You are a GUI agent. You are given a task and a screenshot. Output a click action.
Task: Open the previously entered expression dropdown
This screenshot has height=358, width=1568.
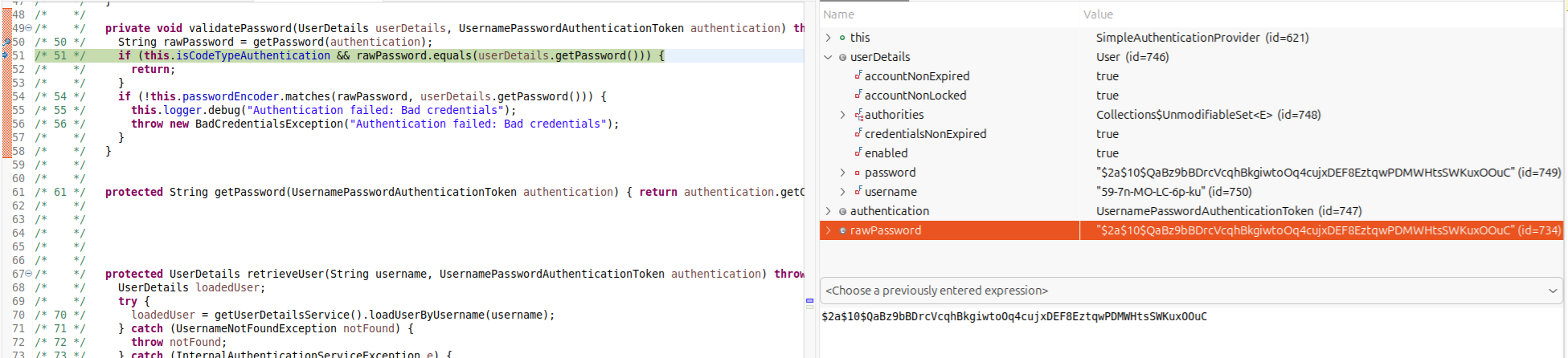(x=1552, y=291)
